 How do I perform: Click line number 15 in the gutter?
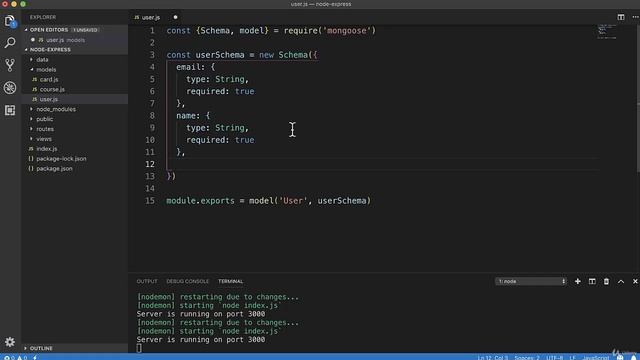coord(150,201)
